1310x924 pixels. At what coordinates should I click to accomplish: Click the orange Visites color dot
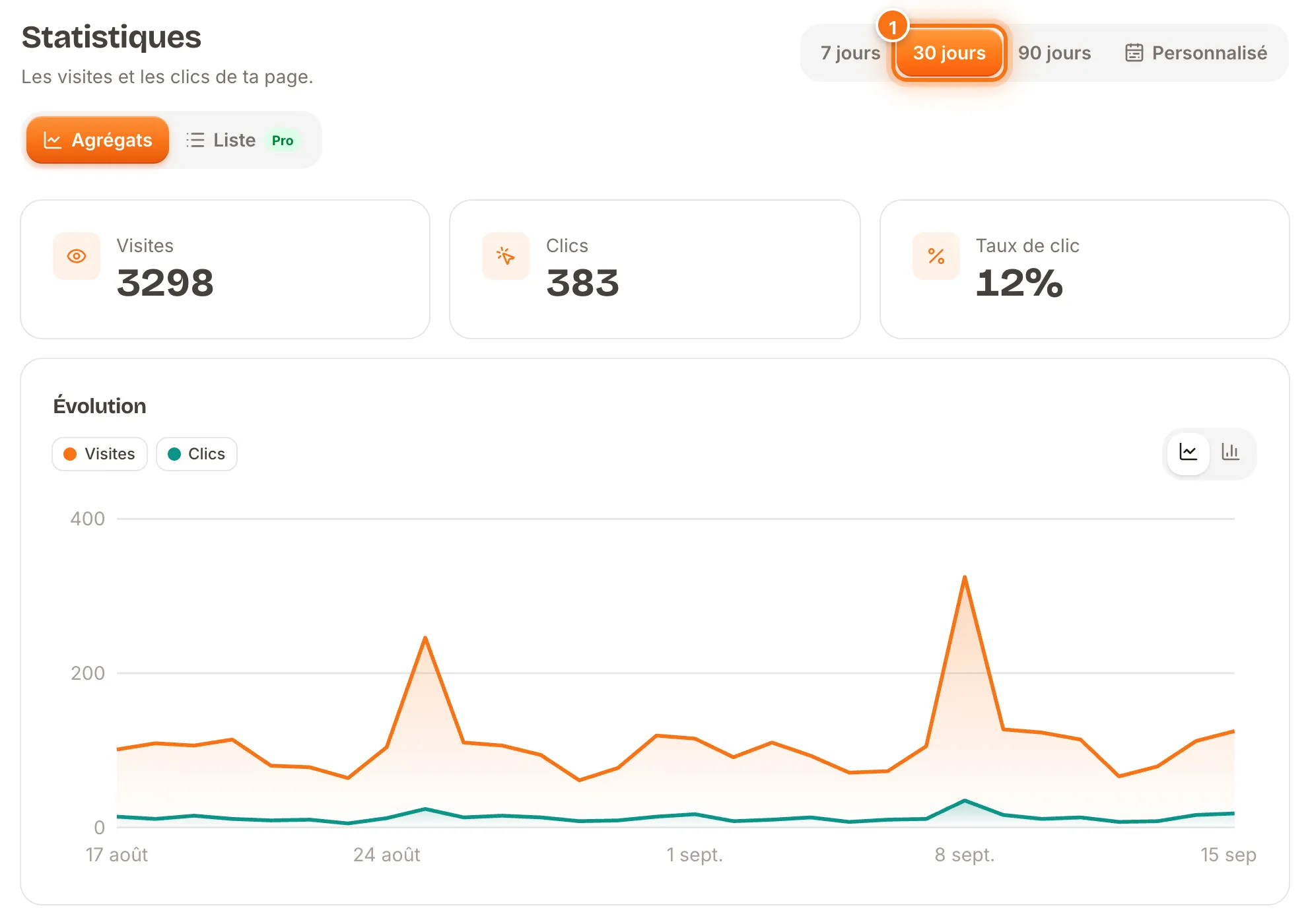pyautogui.click(x=70, y=454)
